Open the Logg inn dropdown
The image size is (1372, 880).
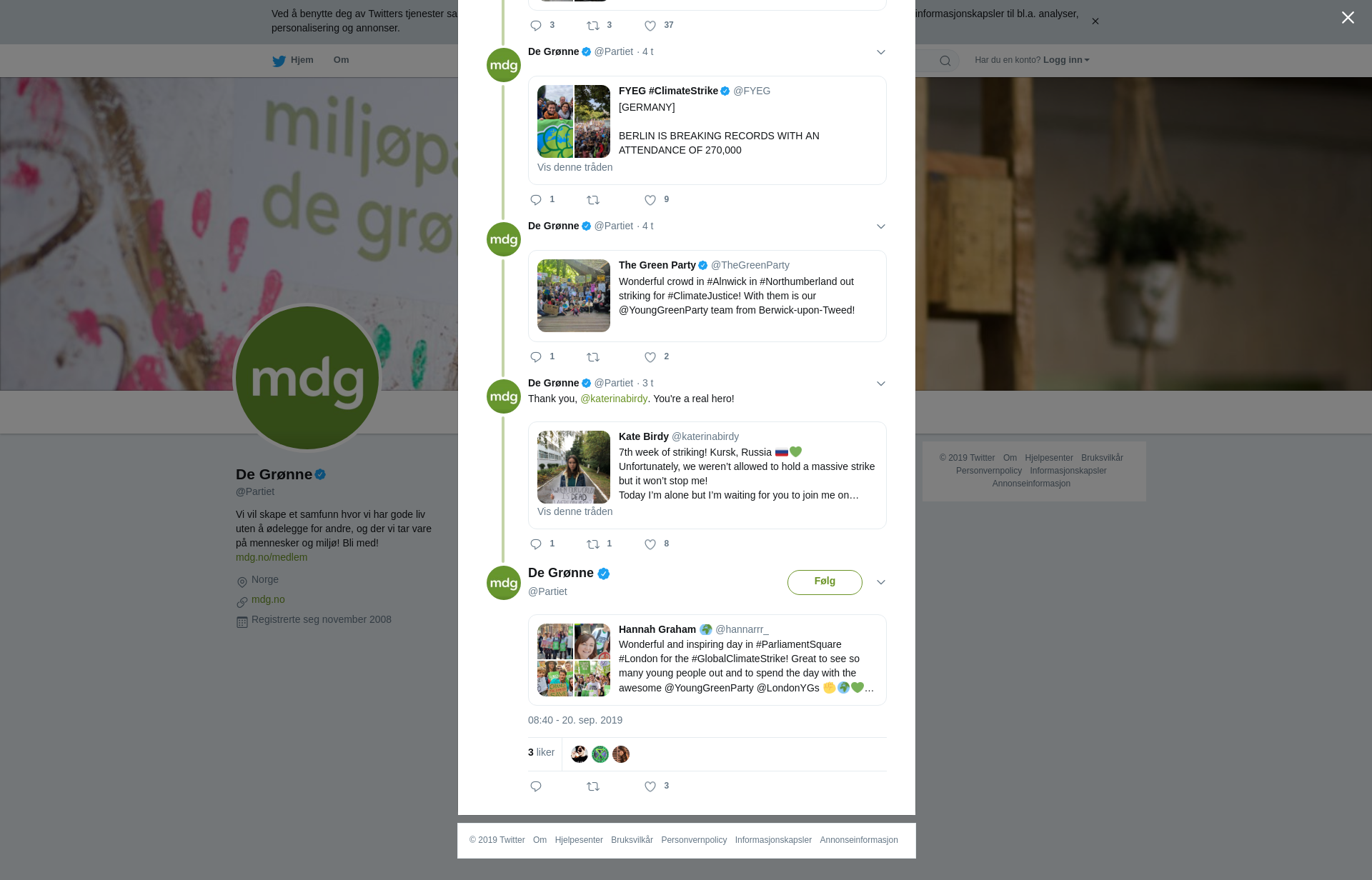(1066, 60)
